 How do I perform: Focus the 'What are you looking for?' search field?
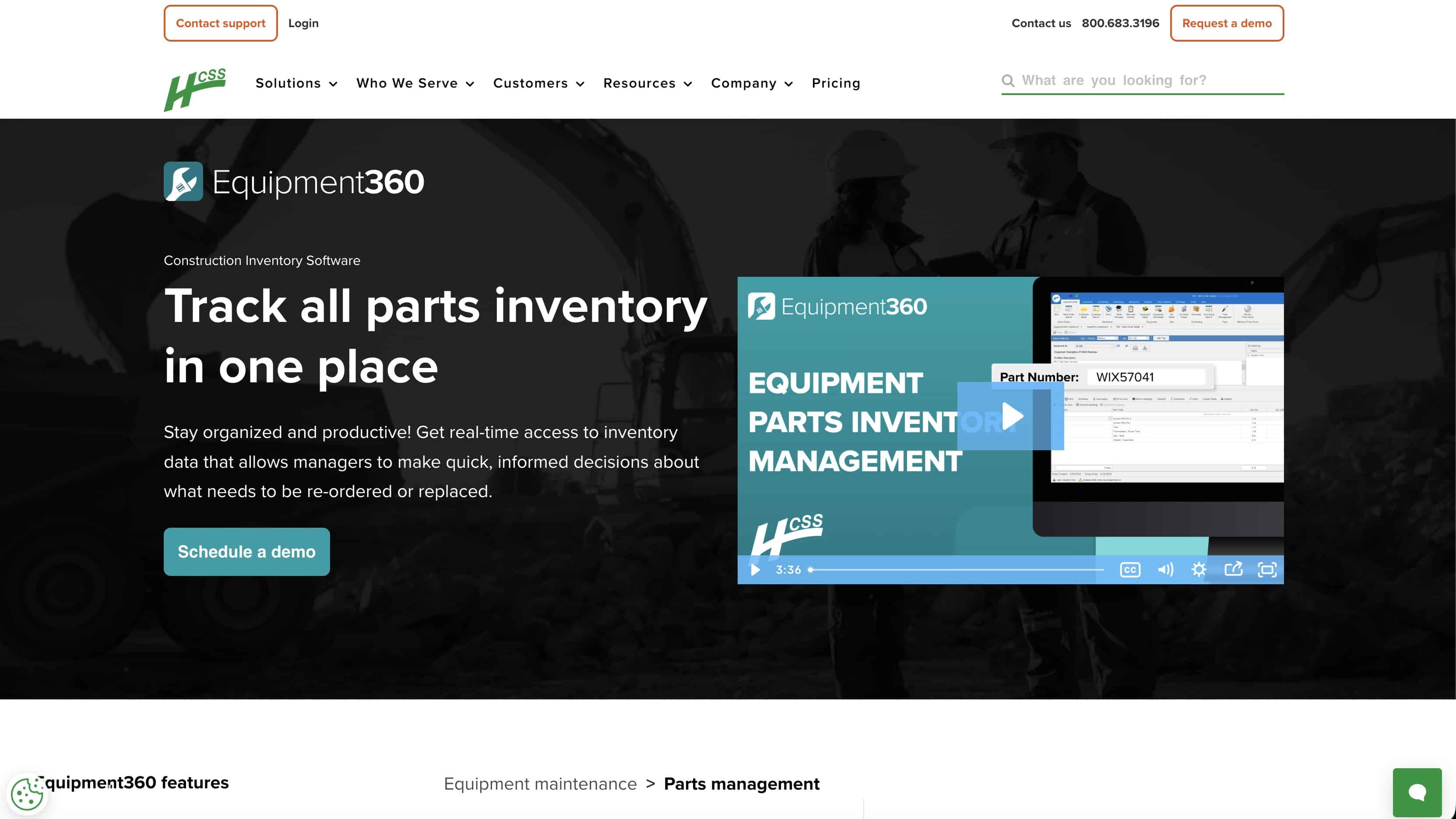[1142, 80]
